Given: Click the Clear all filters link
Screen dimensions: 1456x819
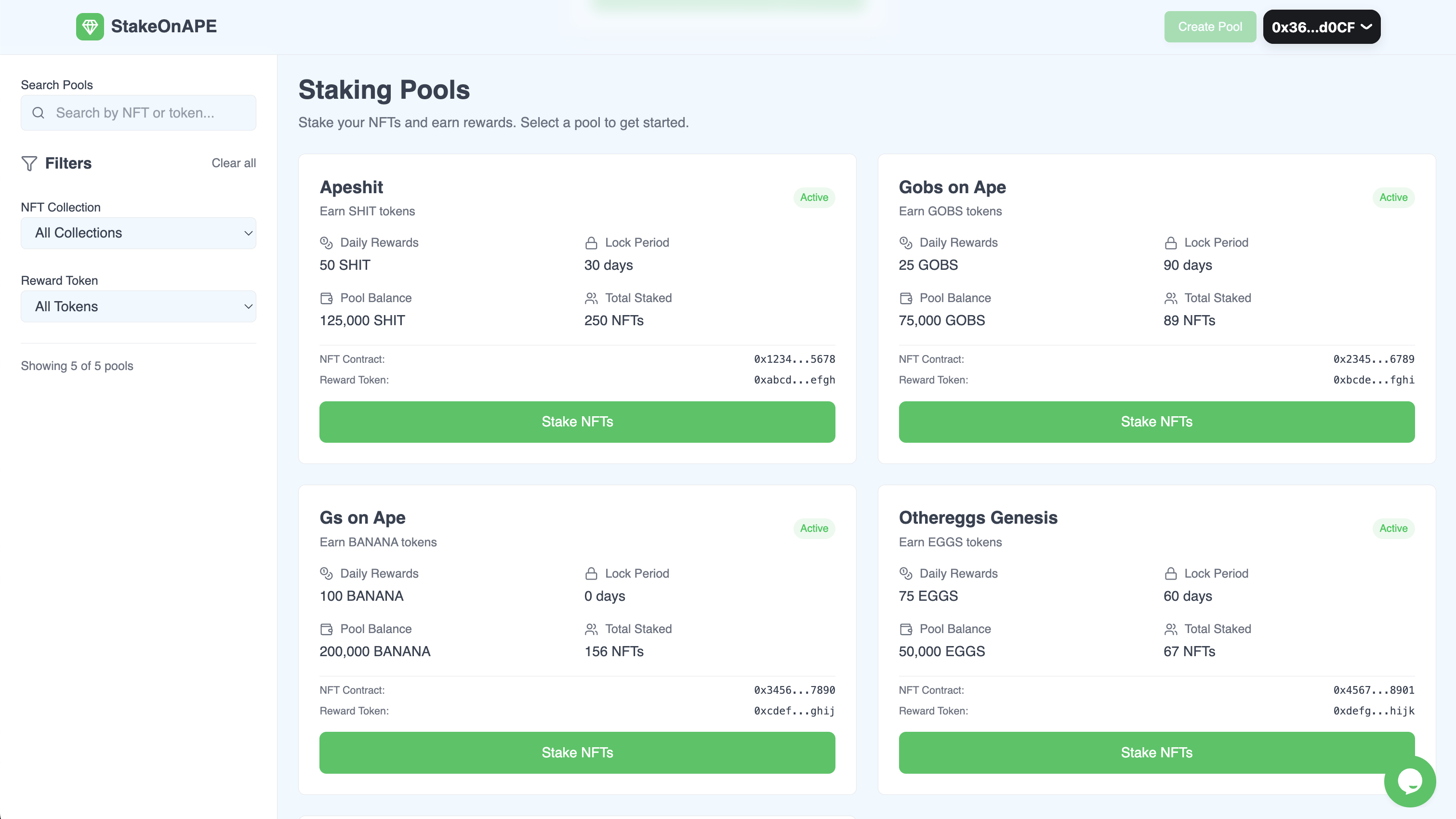Looking at the screenshot, I should click(234, 163).
